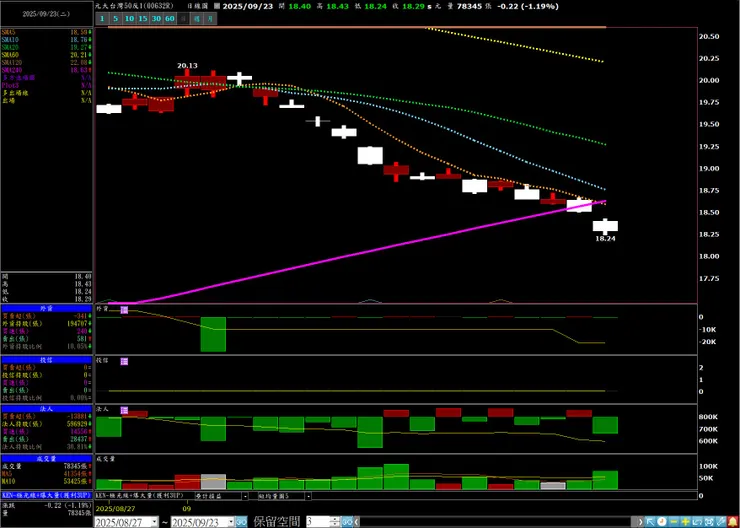Open the settings icon in the 法人 chart panel
Viewport: 740px width, 528px height.
click(124, 410)
